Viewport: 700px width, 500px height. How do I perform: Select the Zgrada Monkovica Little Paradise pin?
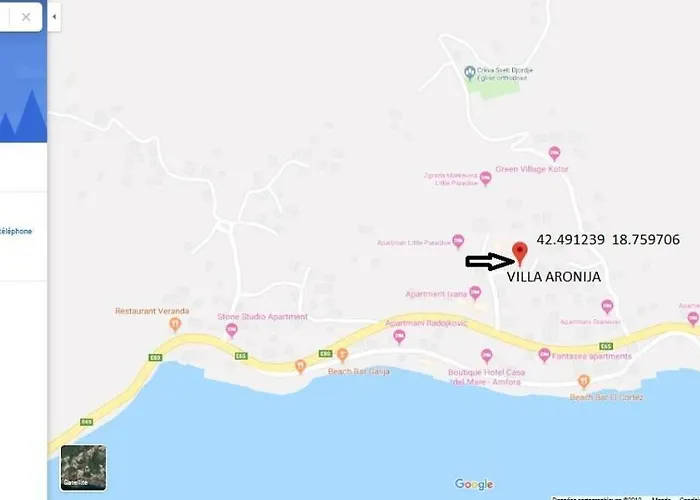486,179
